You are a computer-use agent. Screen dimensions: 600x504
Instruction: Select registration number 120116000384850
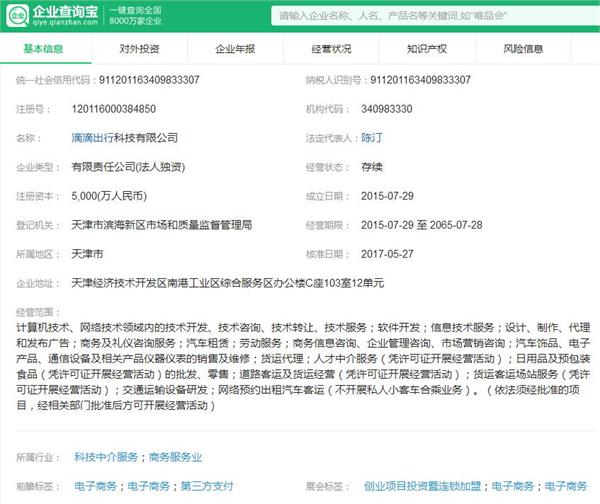coord(114,109)
